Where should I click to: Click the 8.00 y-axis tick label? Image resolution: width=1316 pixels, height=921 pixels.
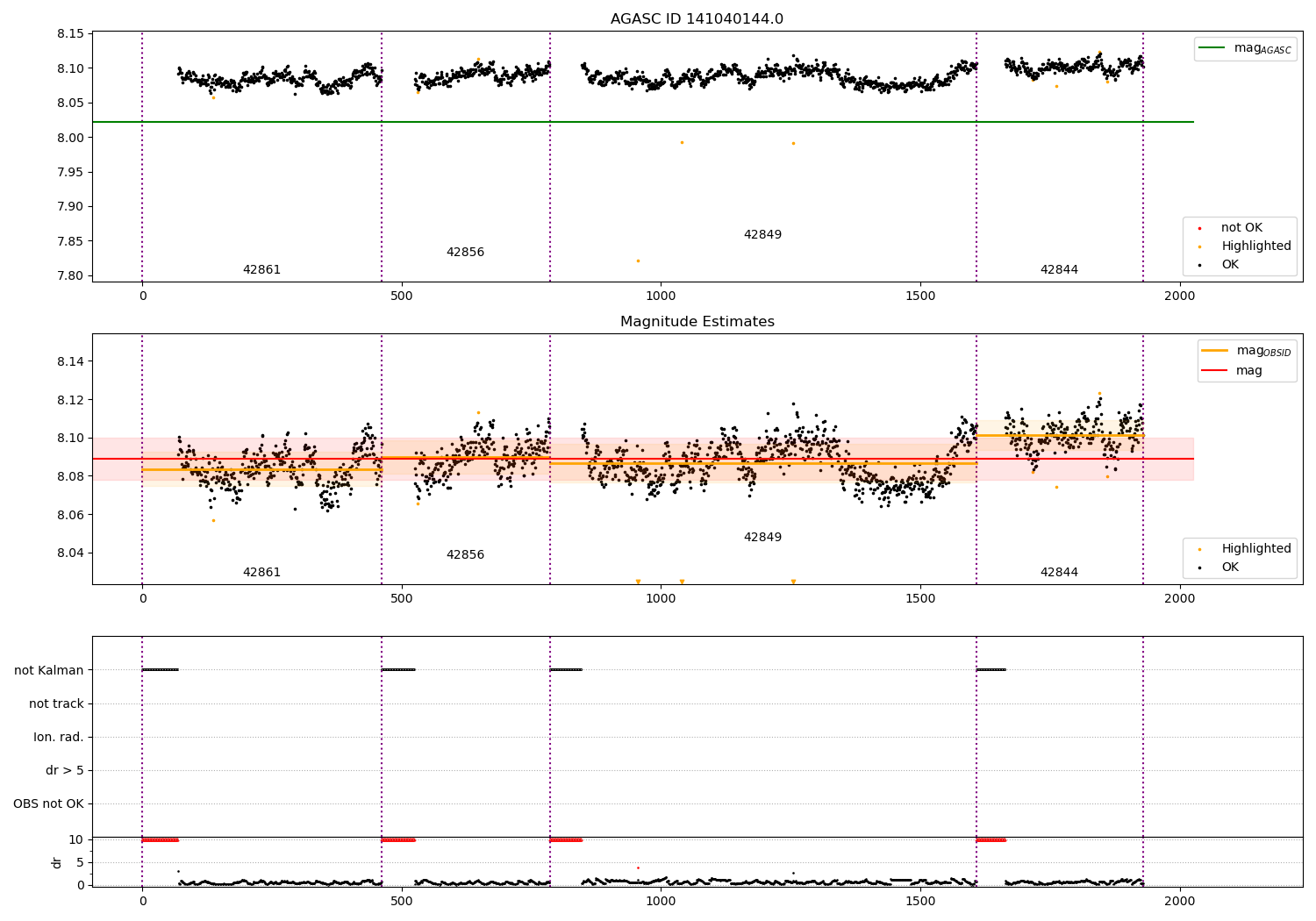(x=70, y=138)
